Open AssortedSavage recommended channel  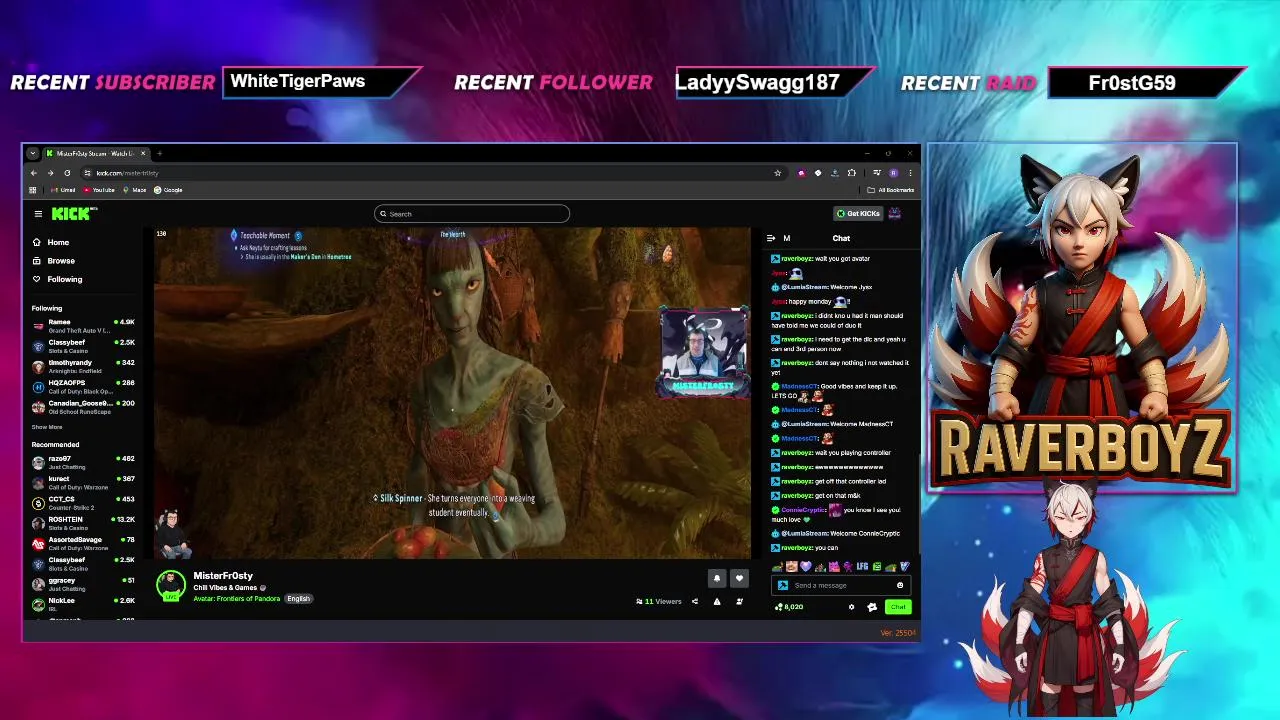[84, 544]
